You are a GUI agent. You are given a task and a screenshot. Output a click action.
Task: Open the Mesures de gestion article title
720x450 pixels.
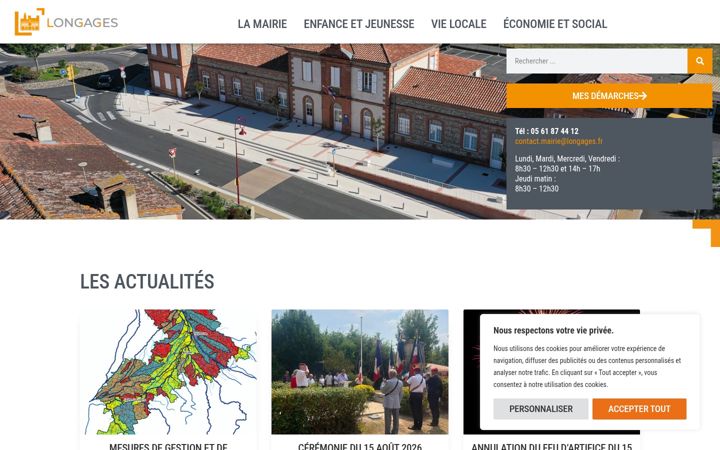tap(168, 446)
